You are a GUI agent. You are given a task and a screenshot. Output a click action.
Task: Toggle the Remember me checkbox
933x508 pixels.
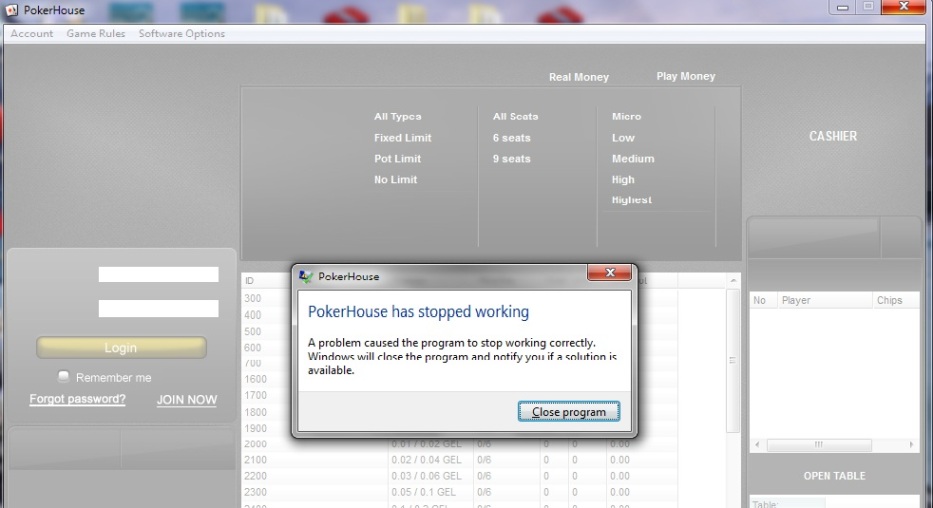[63, 376]
